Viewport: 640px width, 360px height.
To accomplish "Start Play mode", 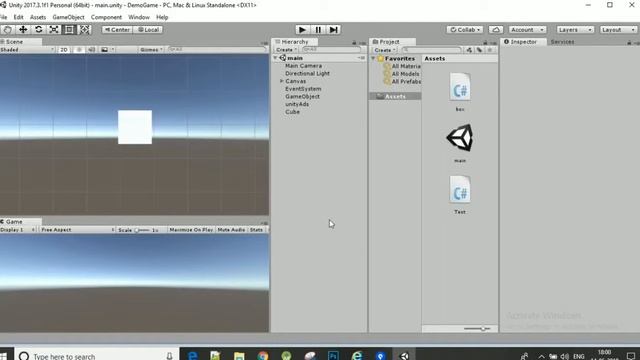I will (x=302, y=30).
